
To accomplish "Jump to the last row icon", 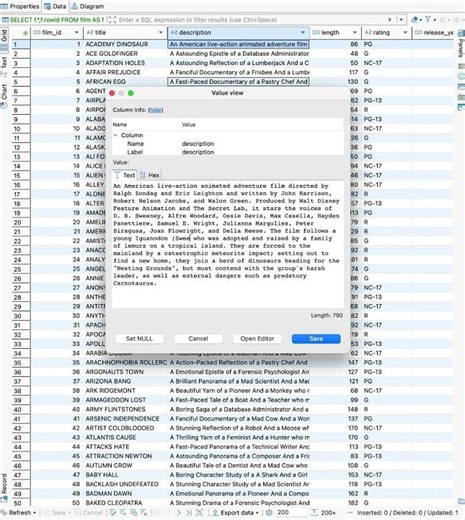I will click(x=189, y=513).
